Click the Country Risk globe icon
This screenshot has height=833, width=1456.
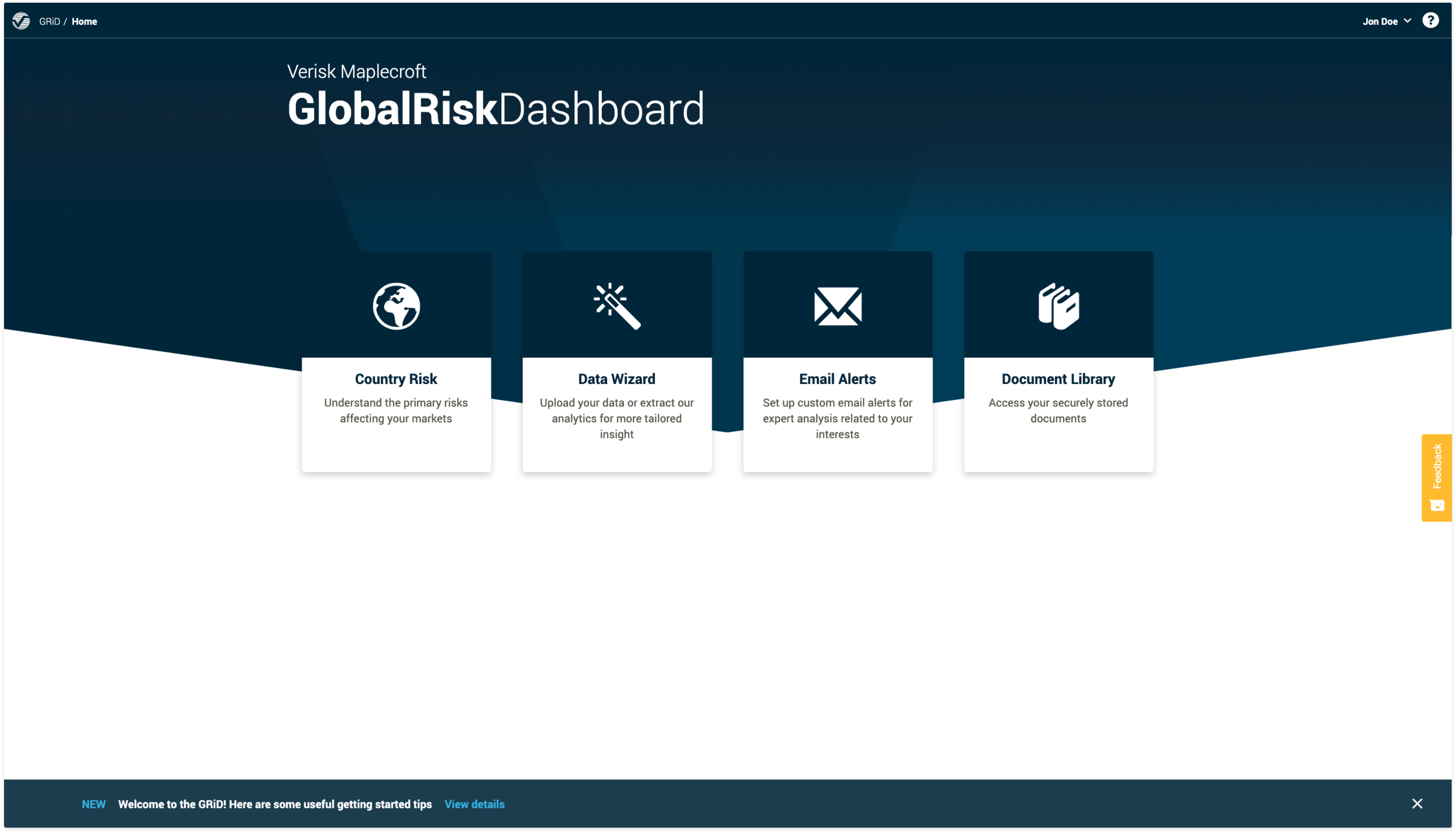coord(396,306)
